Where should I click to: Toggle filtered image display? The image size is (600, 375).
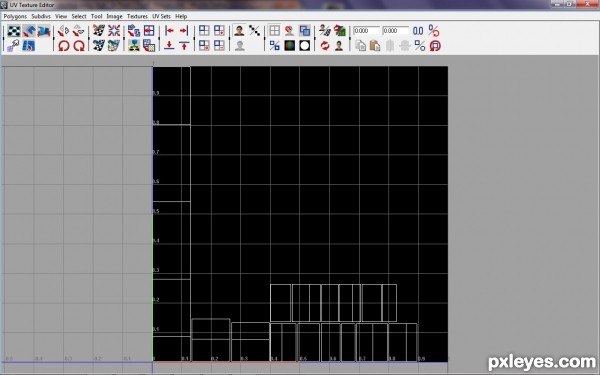(254, 31)
